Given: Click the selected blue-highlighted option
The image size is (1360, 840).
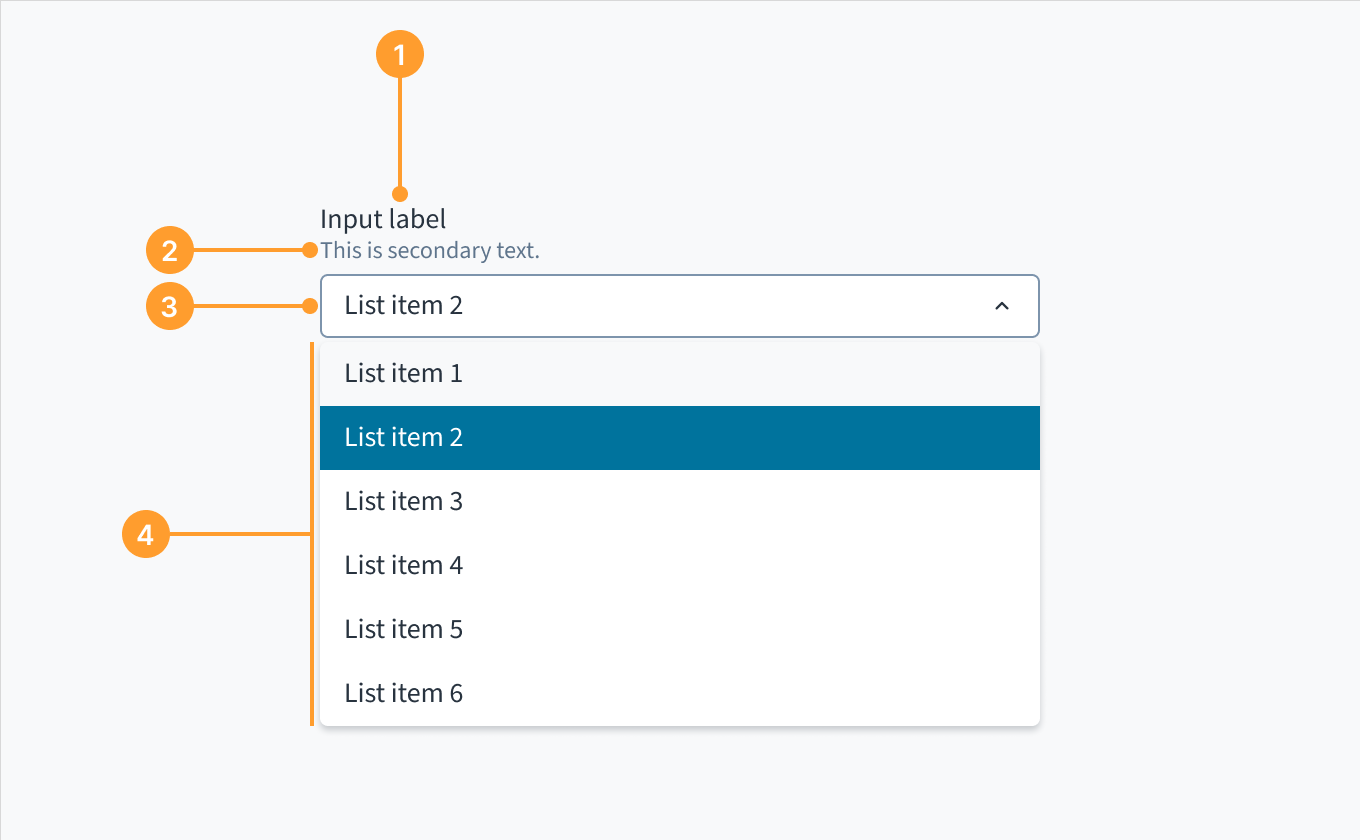Looking at the screenshot, I should tap(680, 437).
